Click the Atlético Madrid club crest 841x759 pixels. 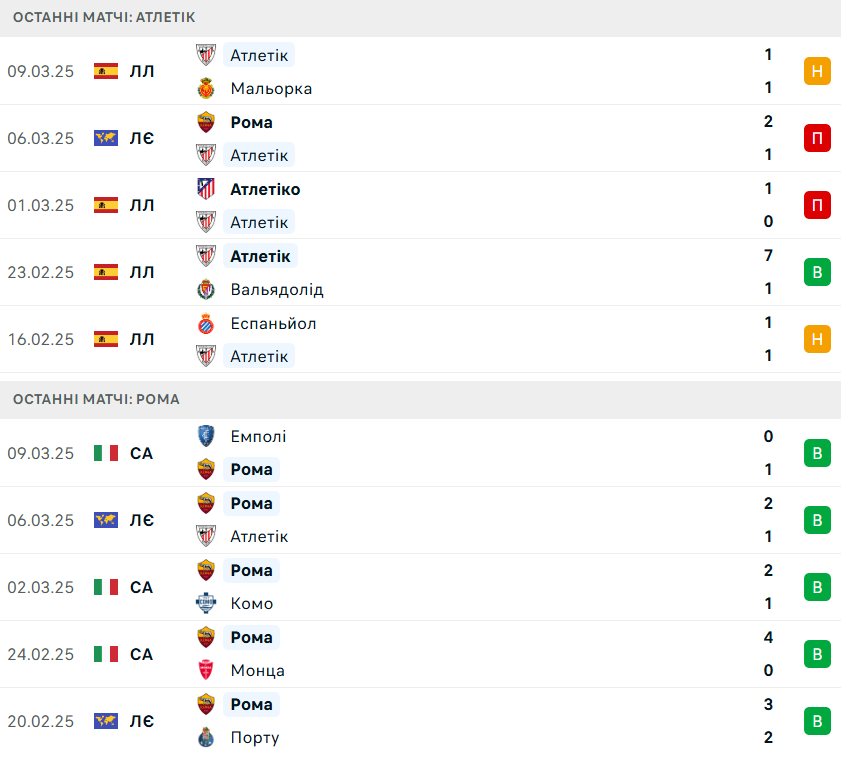click(x=206, y=189)
